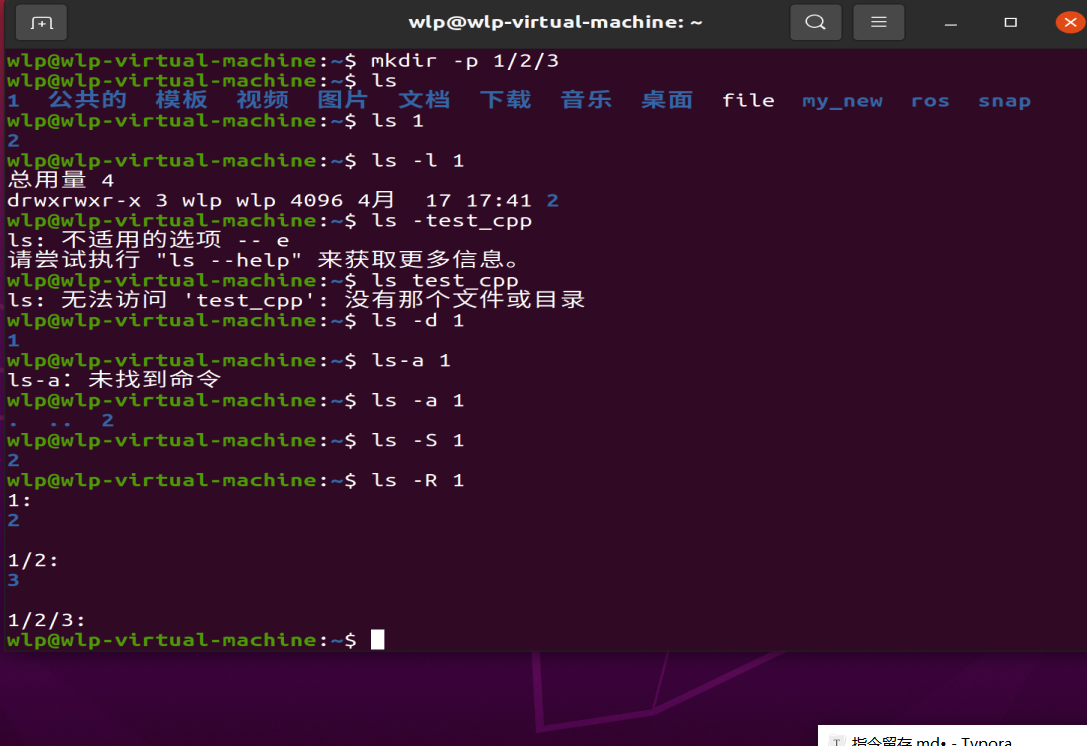This screenshot has height=746, width=1087.
Task: Open a new terminal tab
Action: pyautogui.click(x=41, y=22)
